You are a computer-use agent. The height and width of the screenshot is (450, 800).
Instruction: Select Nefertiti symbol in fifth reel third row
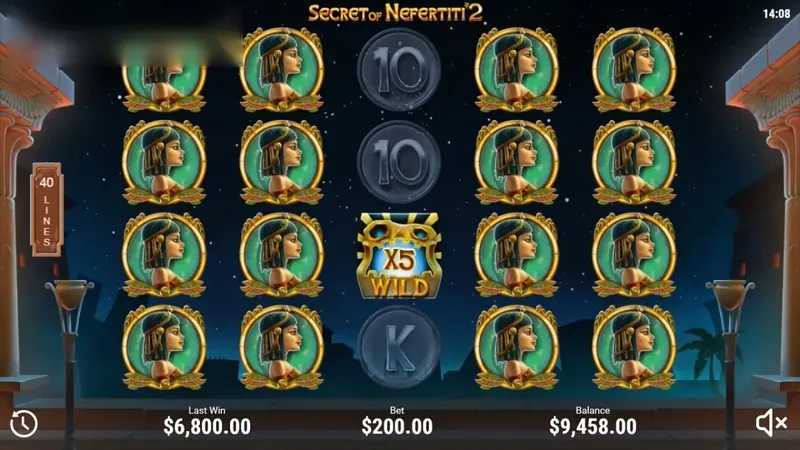tap(634, 255)
